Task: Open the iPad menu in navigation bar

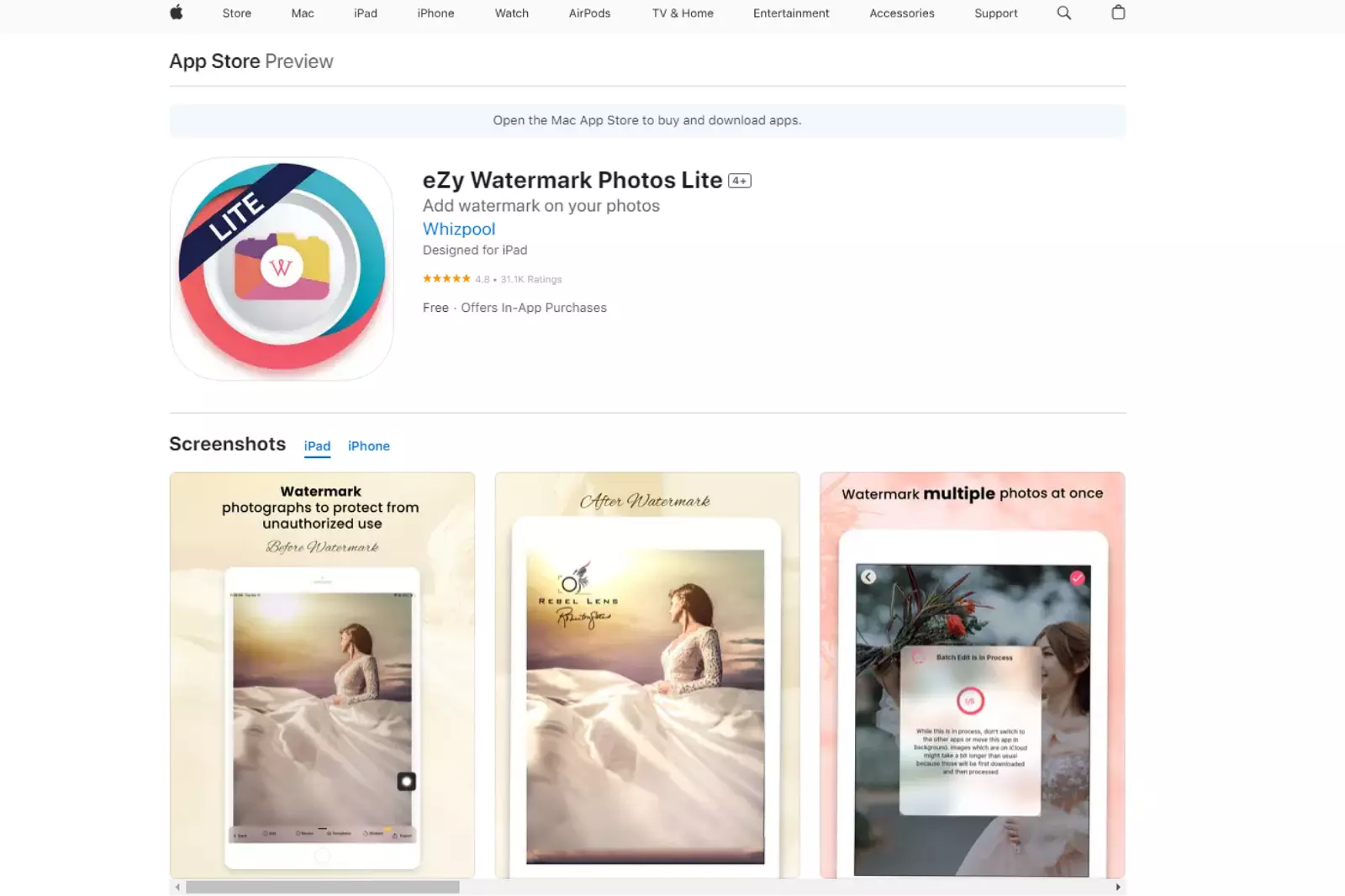Action: pyautogui.click(x=366, y=13)
